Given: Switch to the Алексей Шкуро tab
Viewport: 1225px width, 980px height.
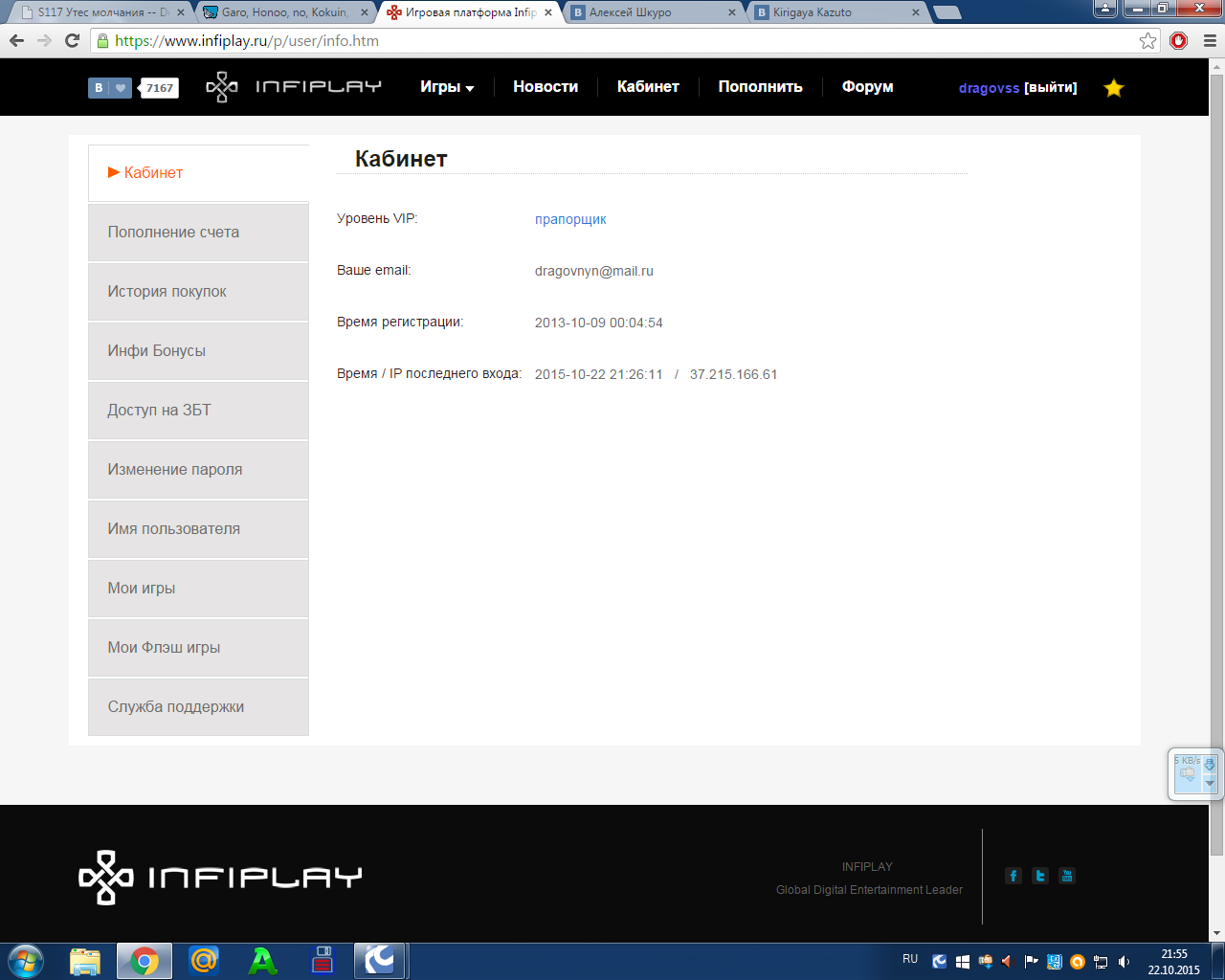Looking at the screenshot, I should [652, 12].
